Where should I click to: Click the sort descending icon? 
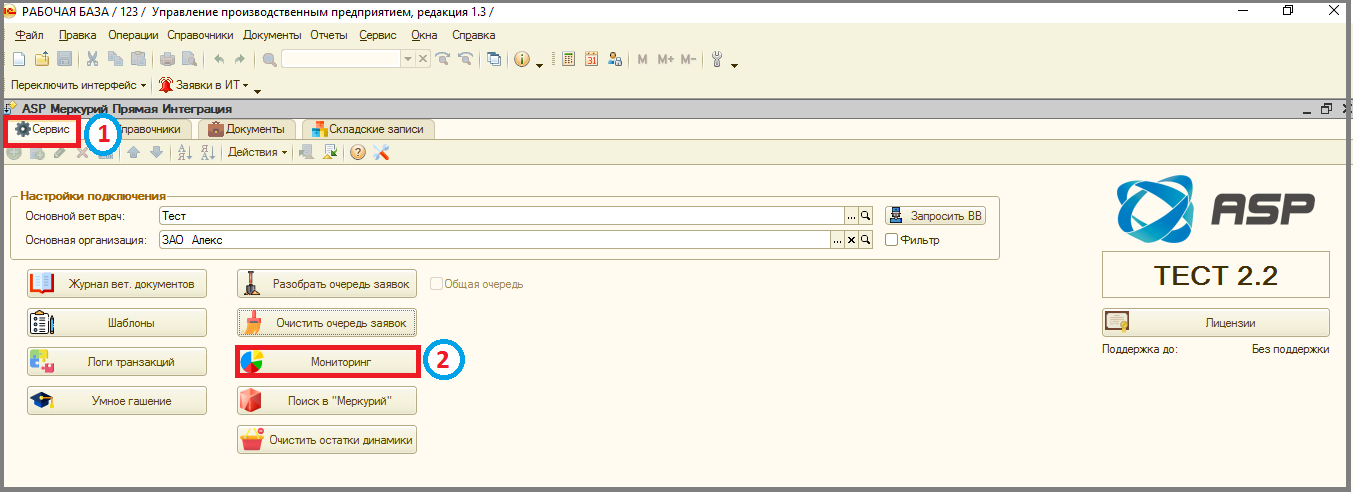208,152
